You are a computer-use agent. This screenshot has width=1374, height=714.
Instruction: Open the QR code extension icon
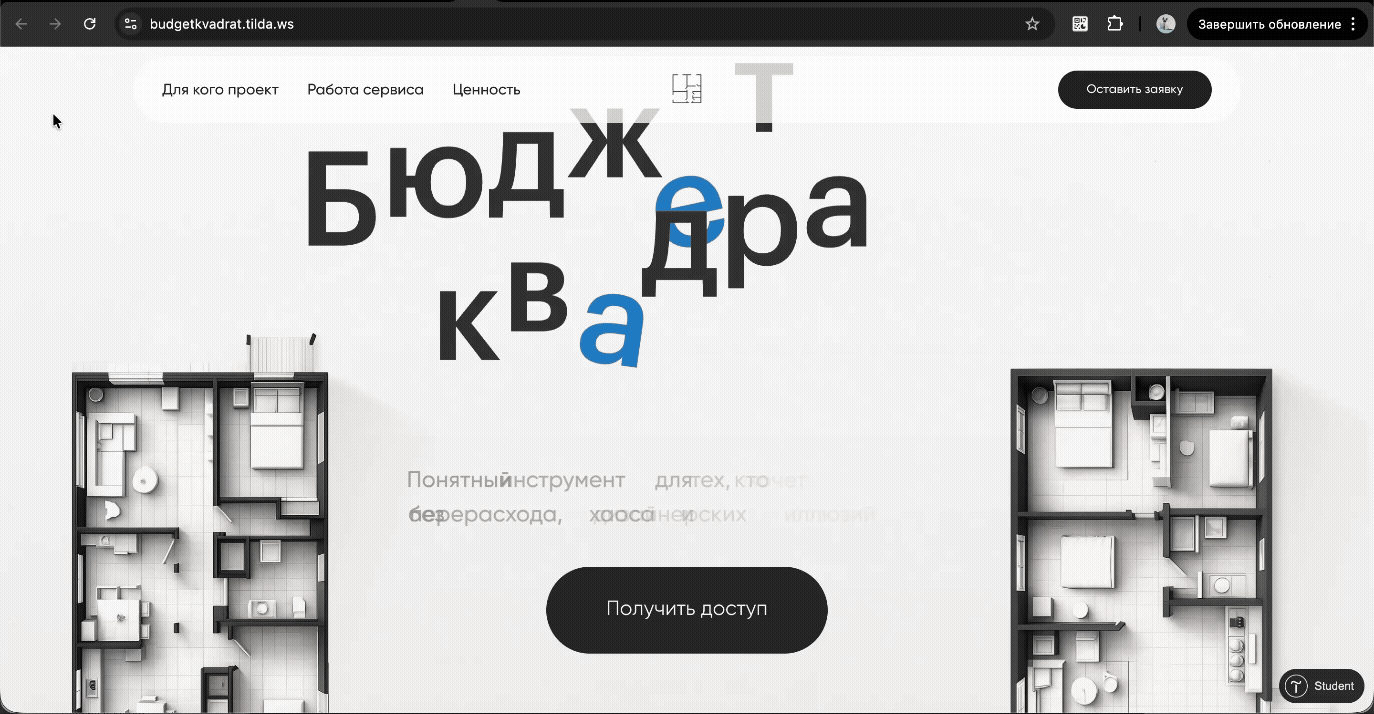pyautogui.click(x=1080, y=24)
